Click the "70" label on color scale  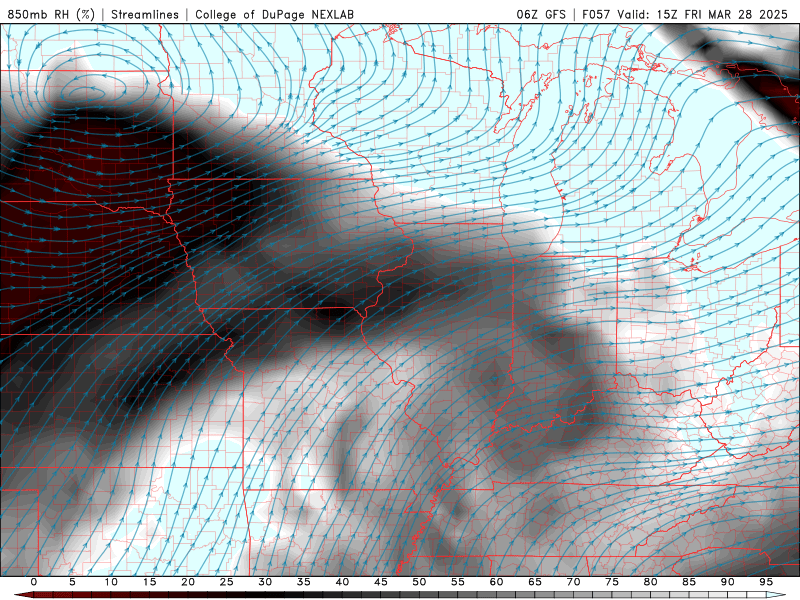tap(573, 582)
